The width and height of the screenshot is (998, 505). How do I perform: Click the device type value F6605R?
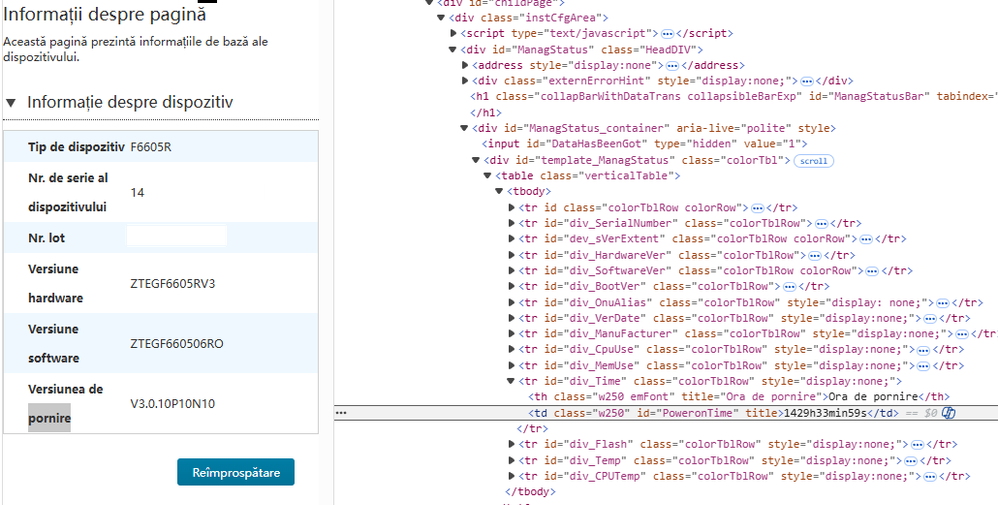pyautogui.click(x=151, y=148)
